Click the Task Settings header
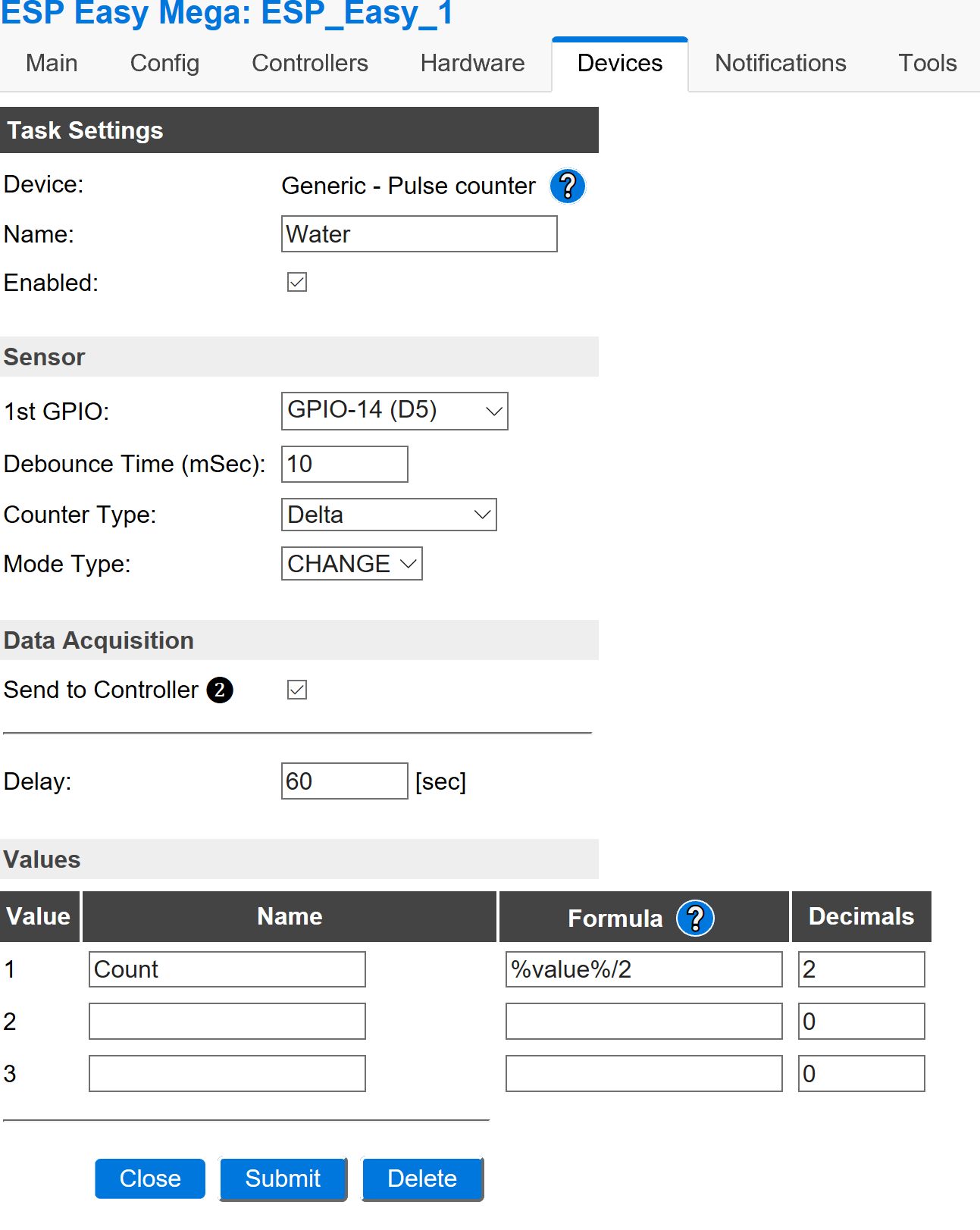The width and height of the screenshot is (980, 1230). [x=299, y=130]
